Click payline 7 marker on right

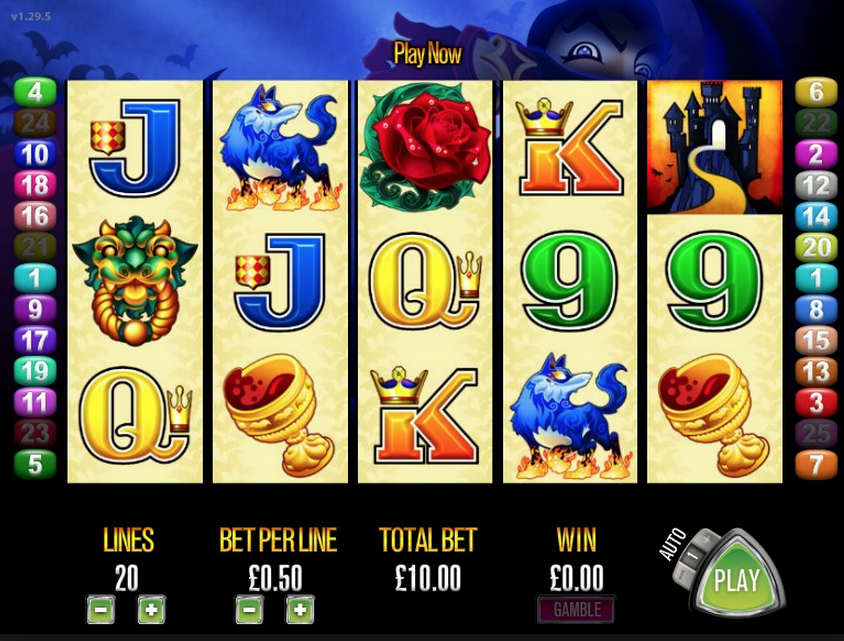(817, 464)
